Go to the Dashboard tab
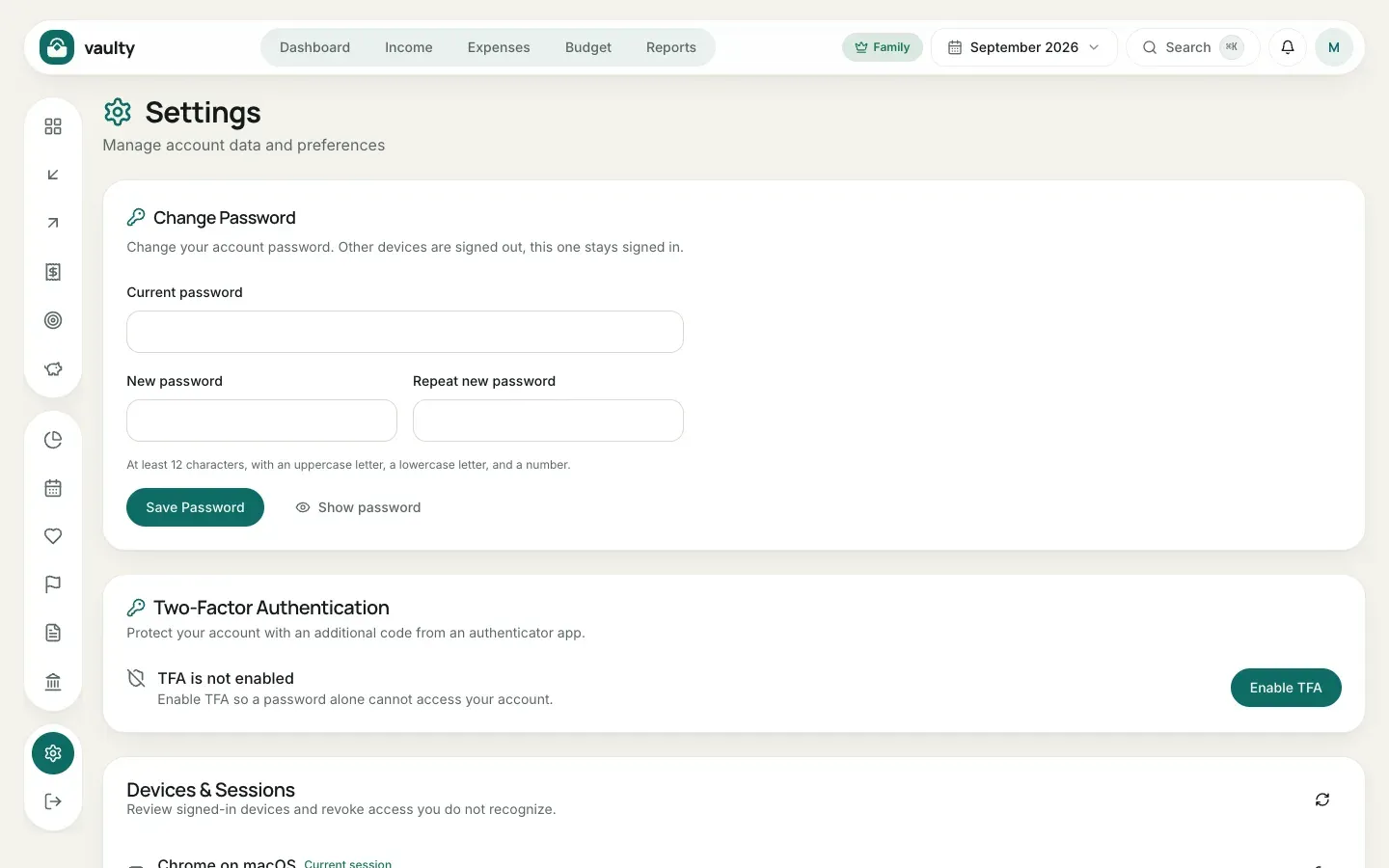Image resolution: width=1389 pixels, height=868 pixels. tap(314, 47)
